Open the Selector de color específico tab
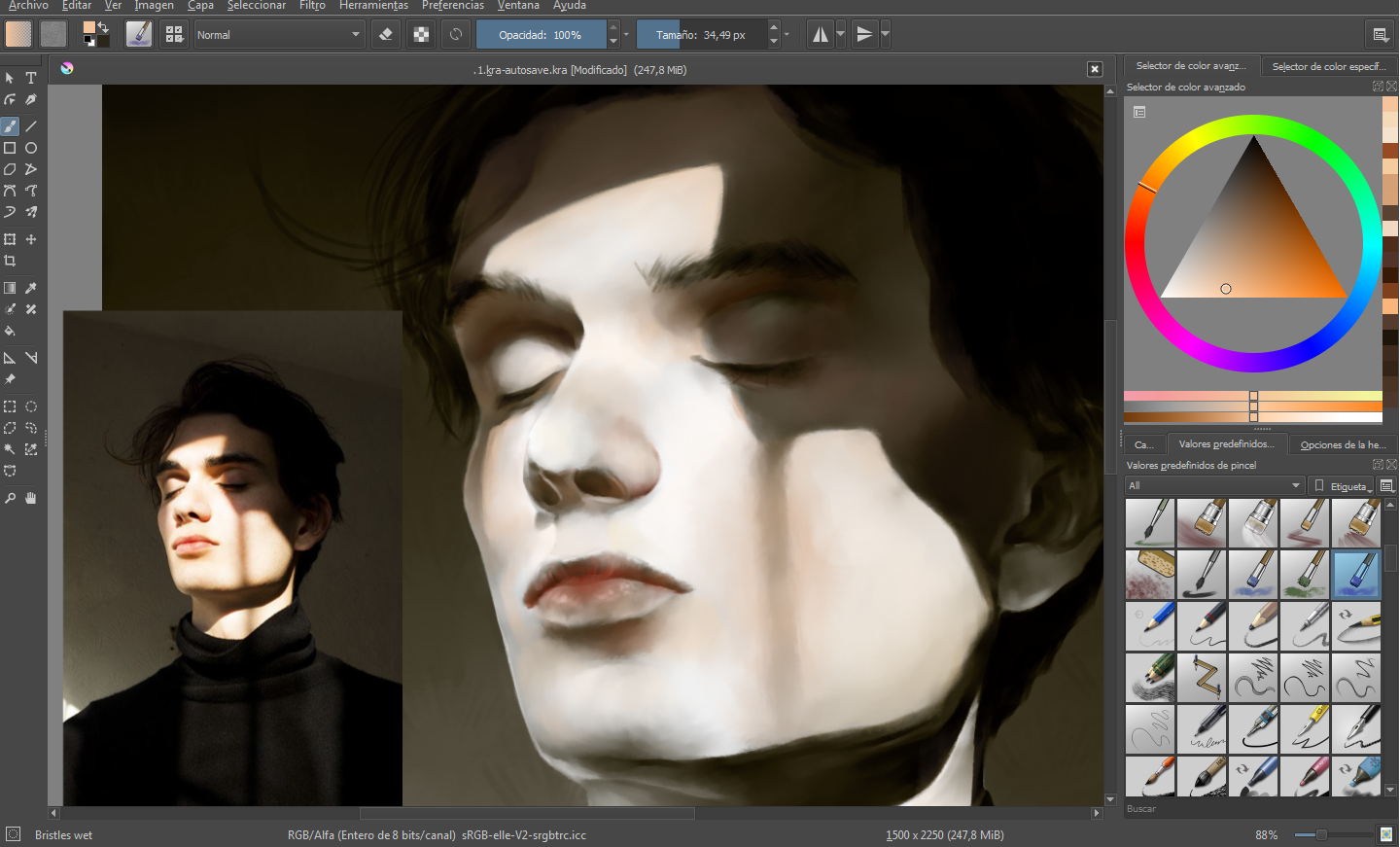 click(x=1329, y=66)
